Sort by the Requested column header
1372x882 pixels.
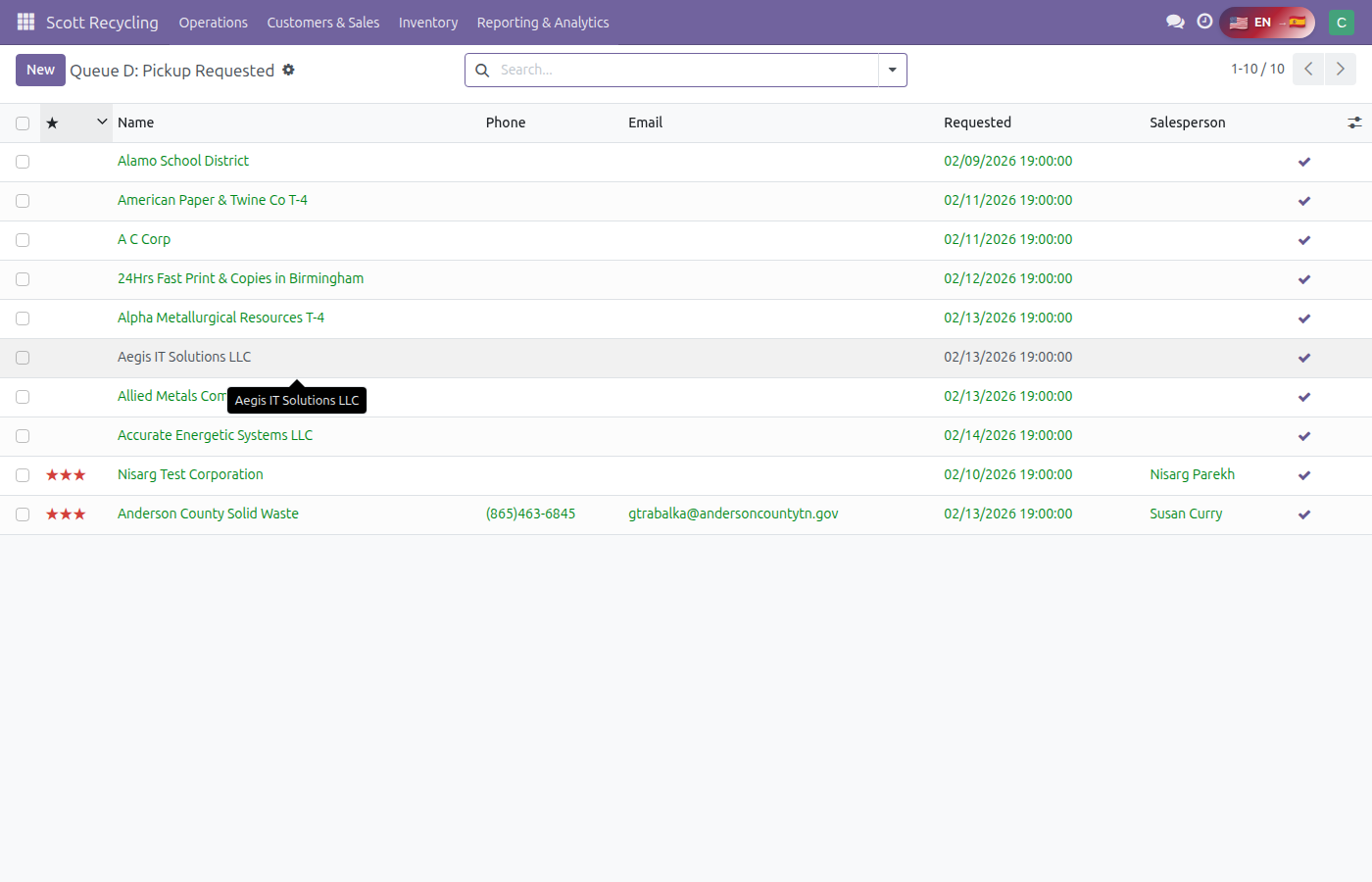click(x=977, y=122)
